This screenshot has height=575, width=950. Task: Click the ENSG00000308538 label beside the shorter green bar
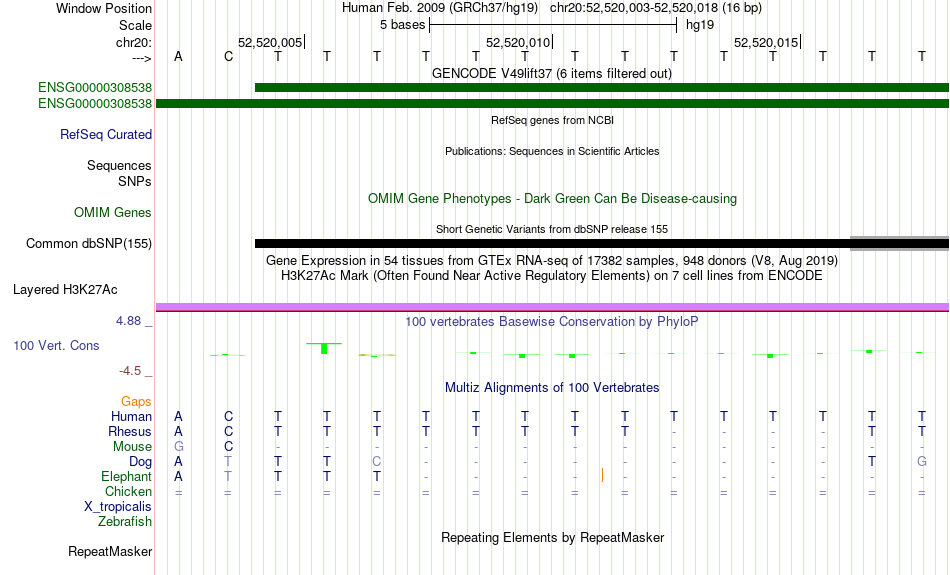point(95,88)
